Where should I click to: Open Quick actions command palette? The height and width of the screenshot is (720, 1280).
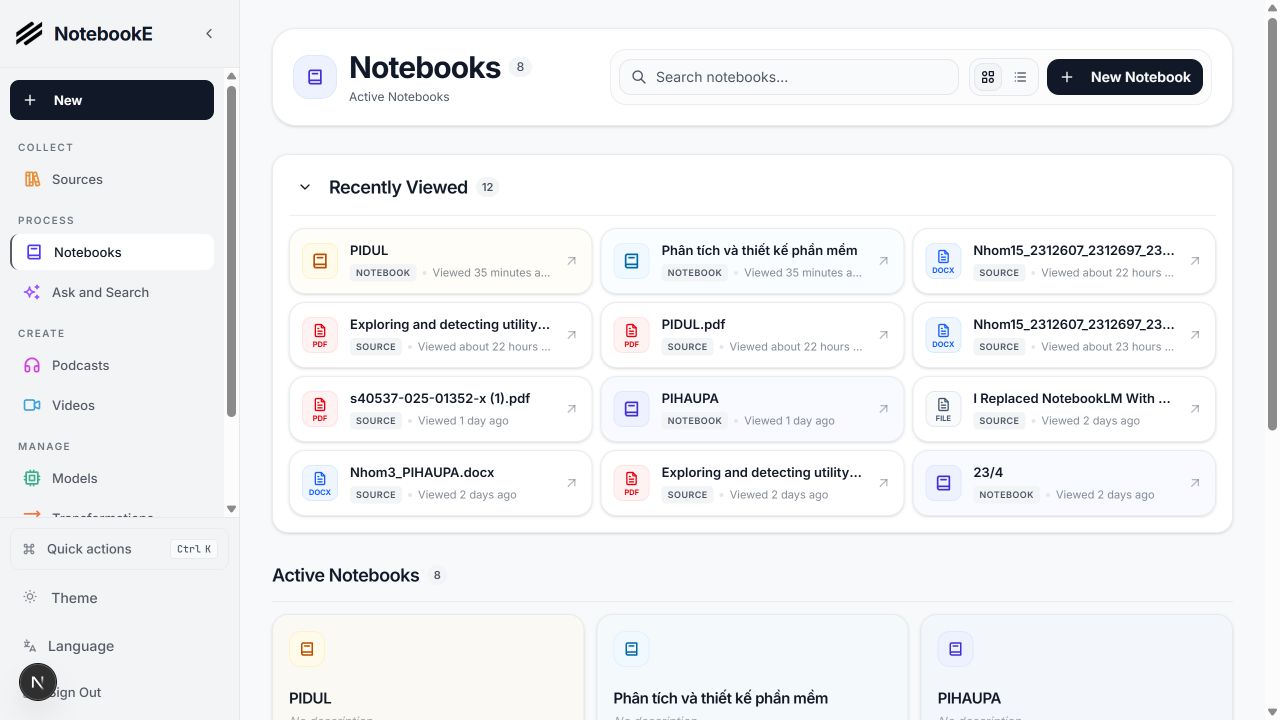point(119,549)
